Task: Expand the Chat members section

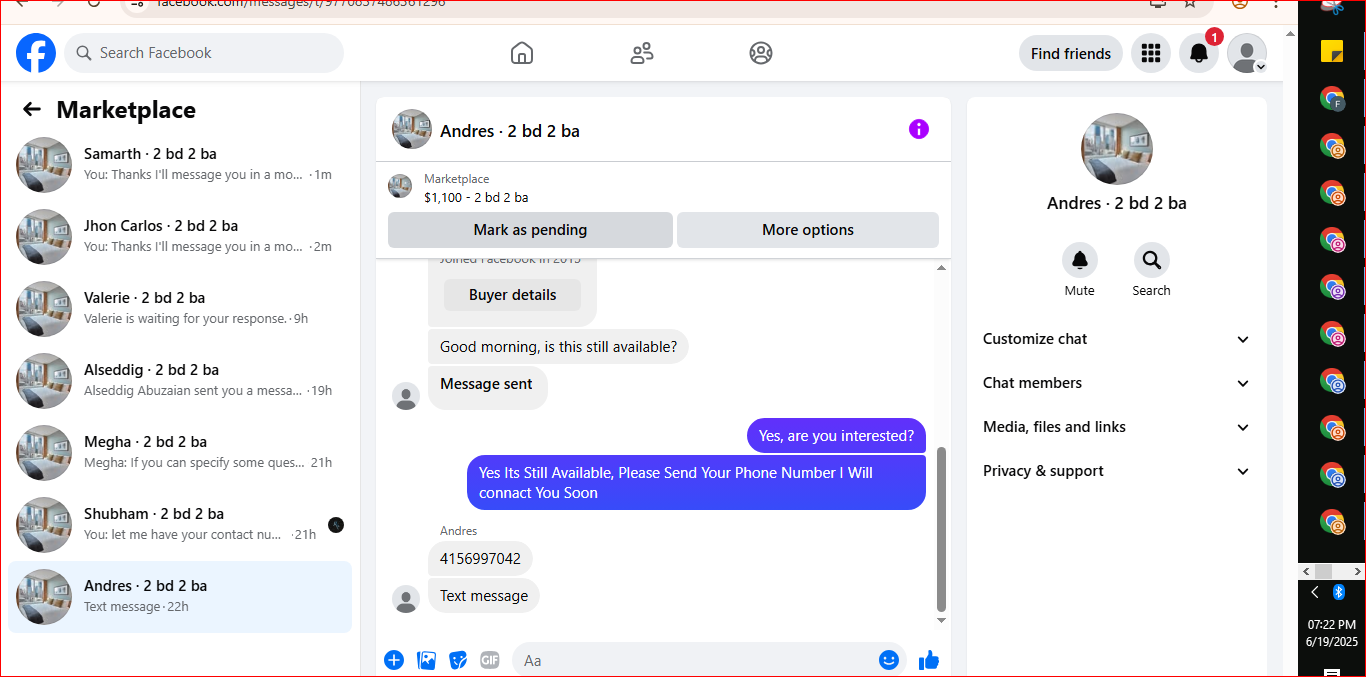Action: (x=1116, y=383)
